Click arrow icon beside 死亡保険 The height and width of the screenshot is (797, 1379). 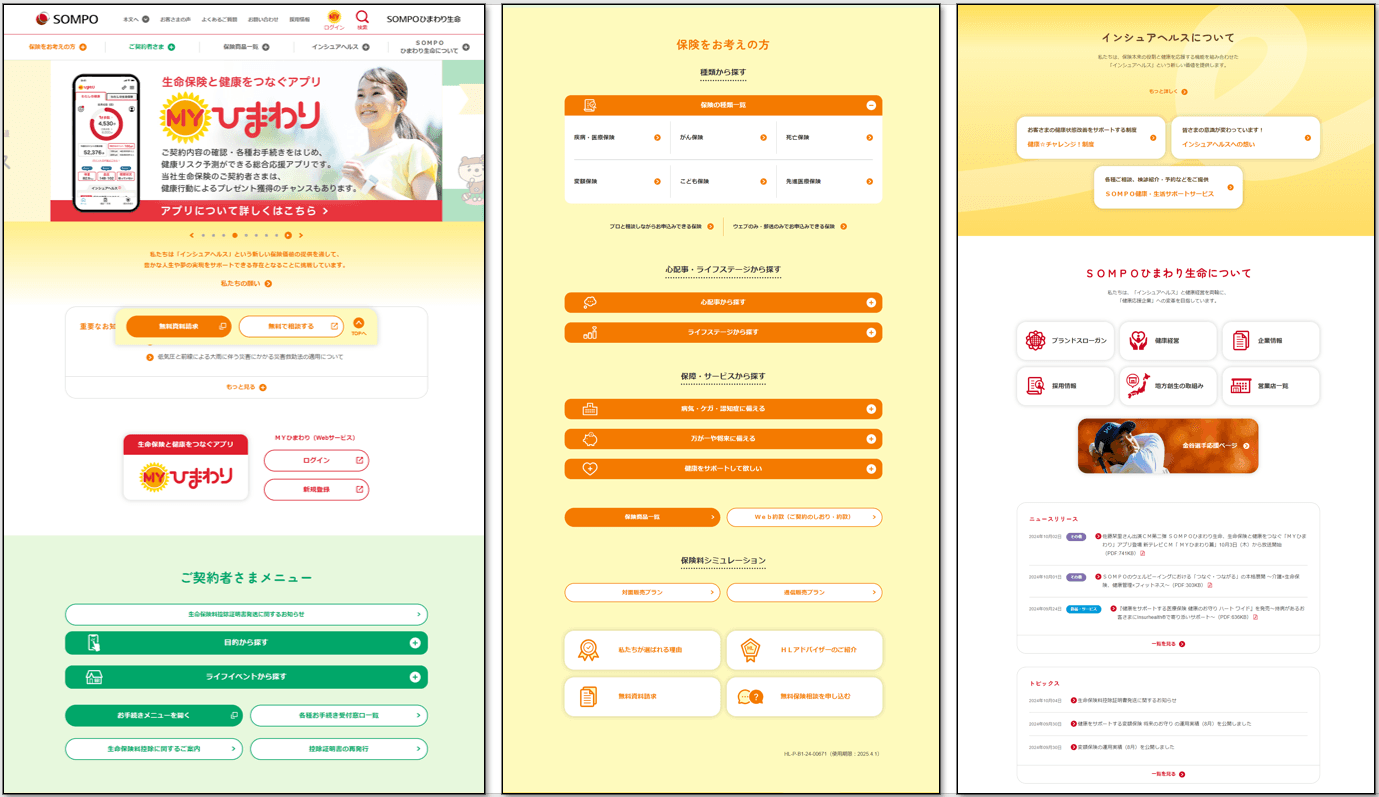coord(869,138)
